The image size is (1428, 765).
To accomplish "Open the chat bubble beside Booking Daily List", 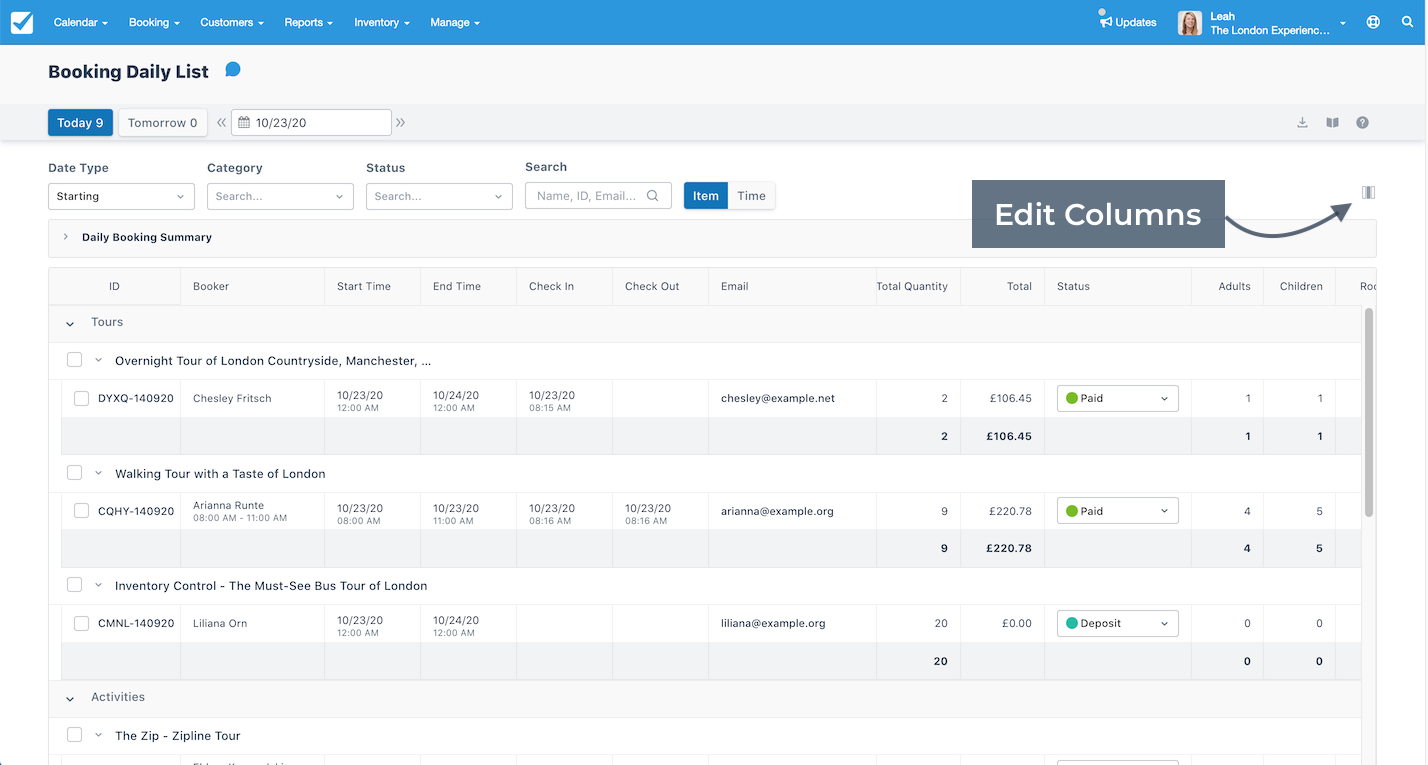I will (x=233, y=70).
